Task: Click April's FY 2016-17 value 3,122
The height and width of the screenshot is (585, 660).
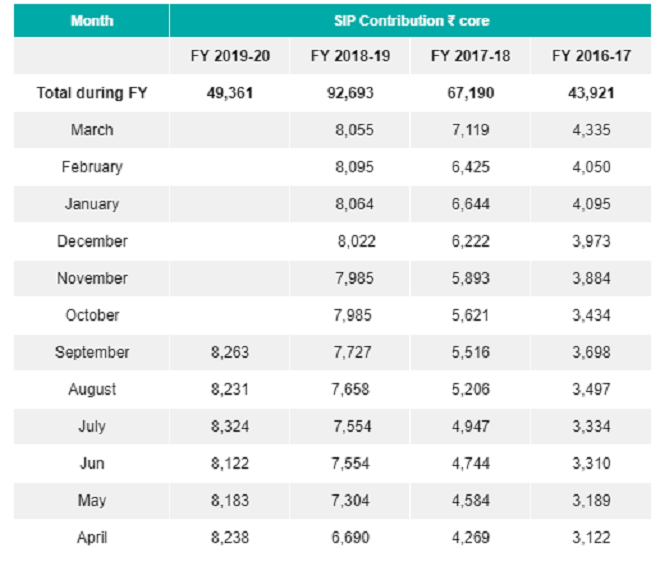Action: click(x=590, y=537)
